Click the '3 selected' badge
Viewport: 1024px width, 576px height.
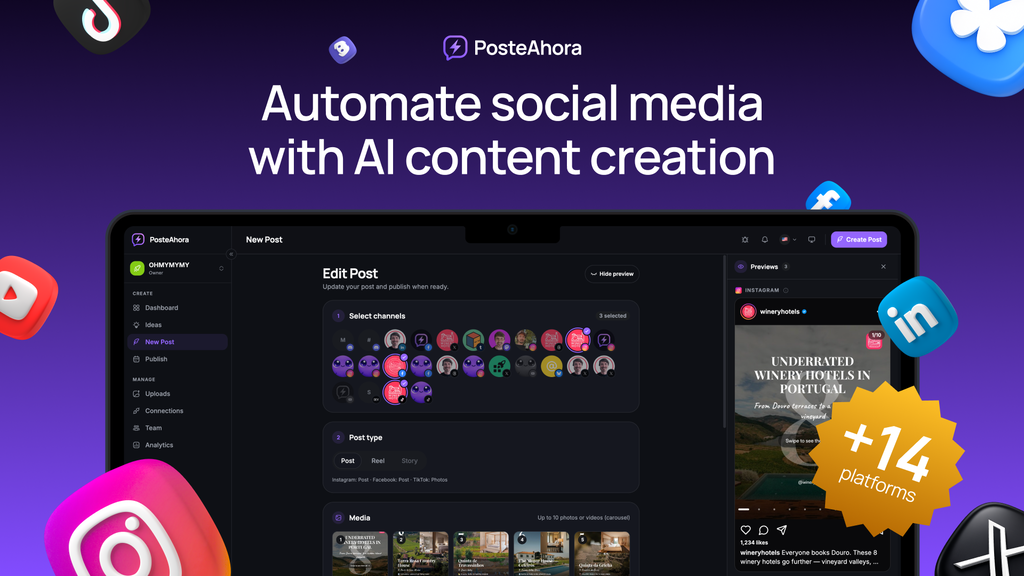pyautogui.click(x=613, y=316)
